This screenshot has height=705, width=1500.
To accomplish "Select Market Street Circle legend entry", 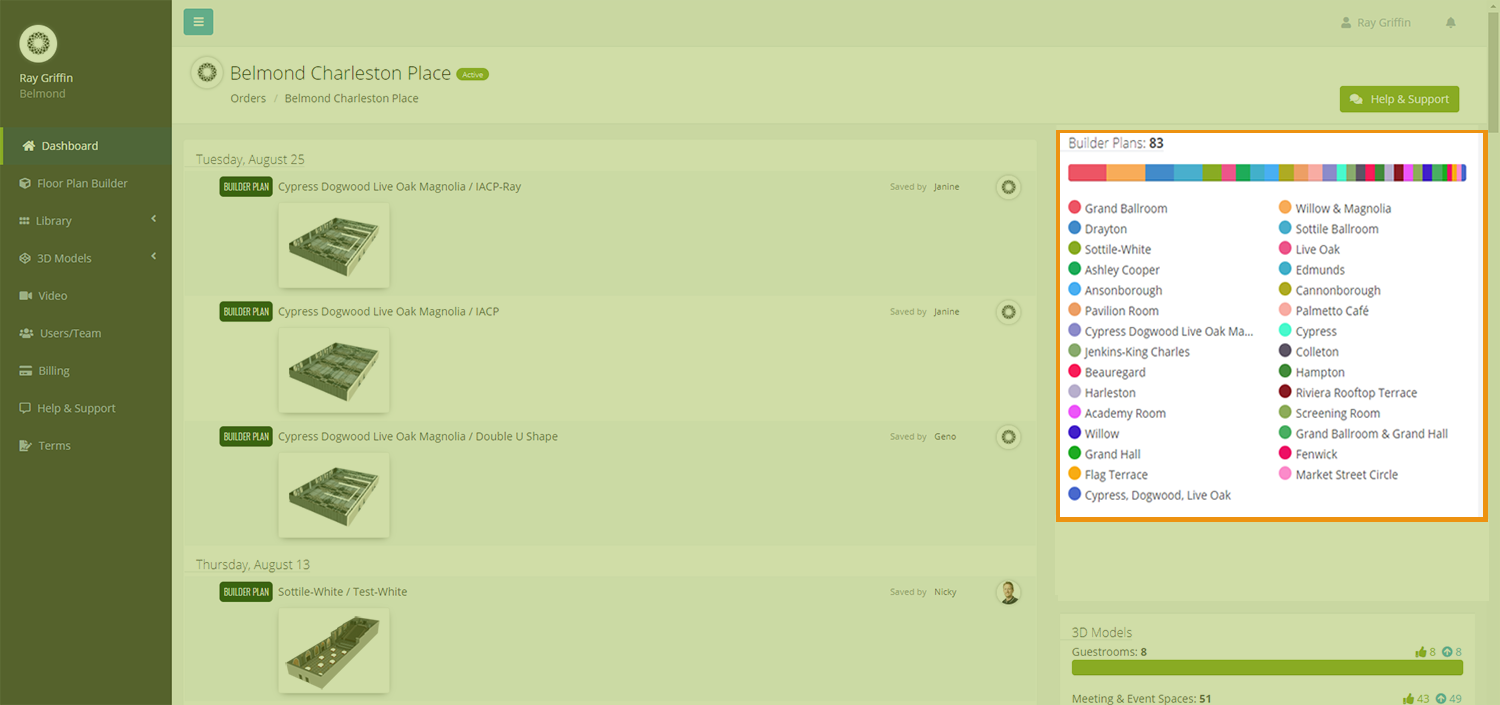I will [x=1339, y=475].
